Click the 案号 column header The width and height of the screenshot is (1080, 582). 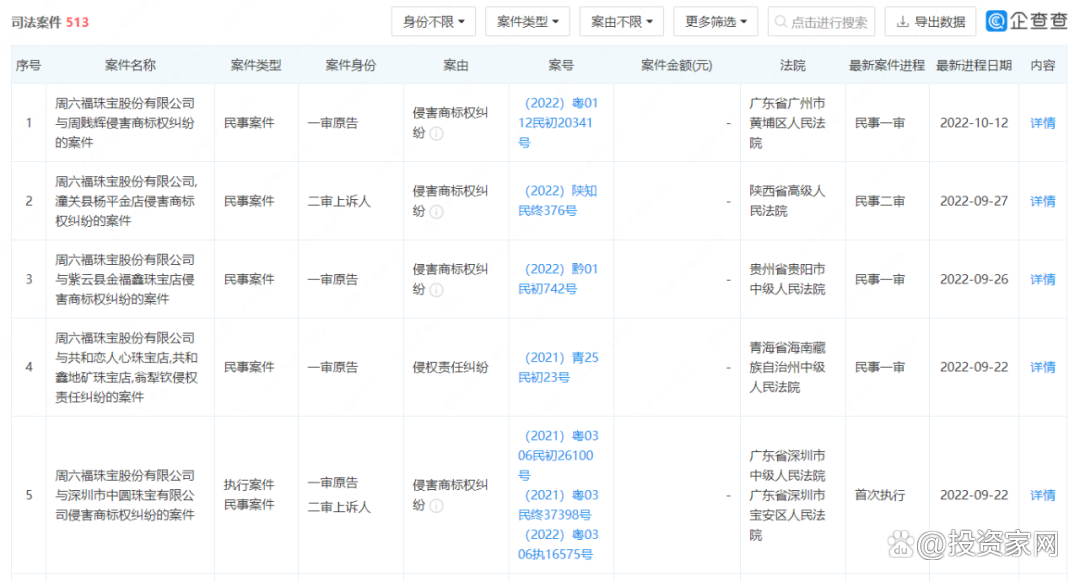[x=561, y=65]
